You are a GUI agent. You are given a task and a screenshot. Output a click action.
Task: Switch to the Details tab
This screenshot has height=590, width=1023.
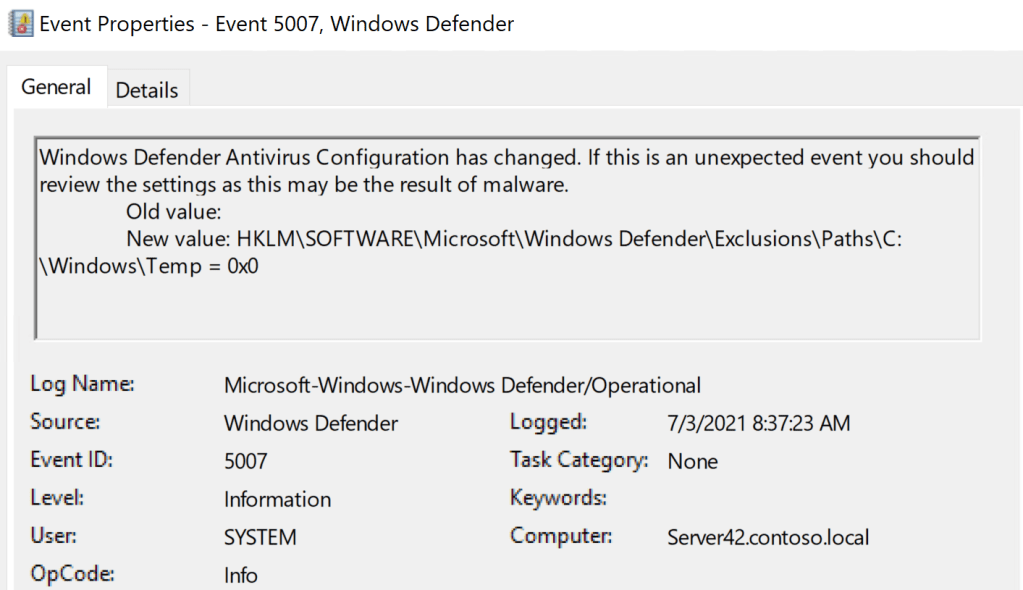pos(147,90)
